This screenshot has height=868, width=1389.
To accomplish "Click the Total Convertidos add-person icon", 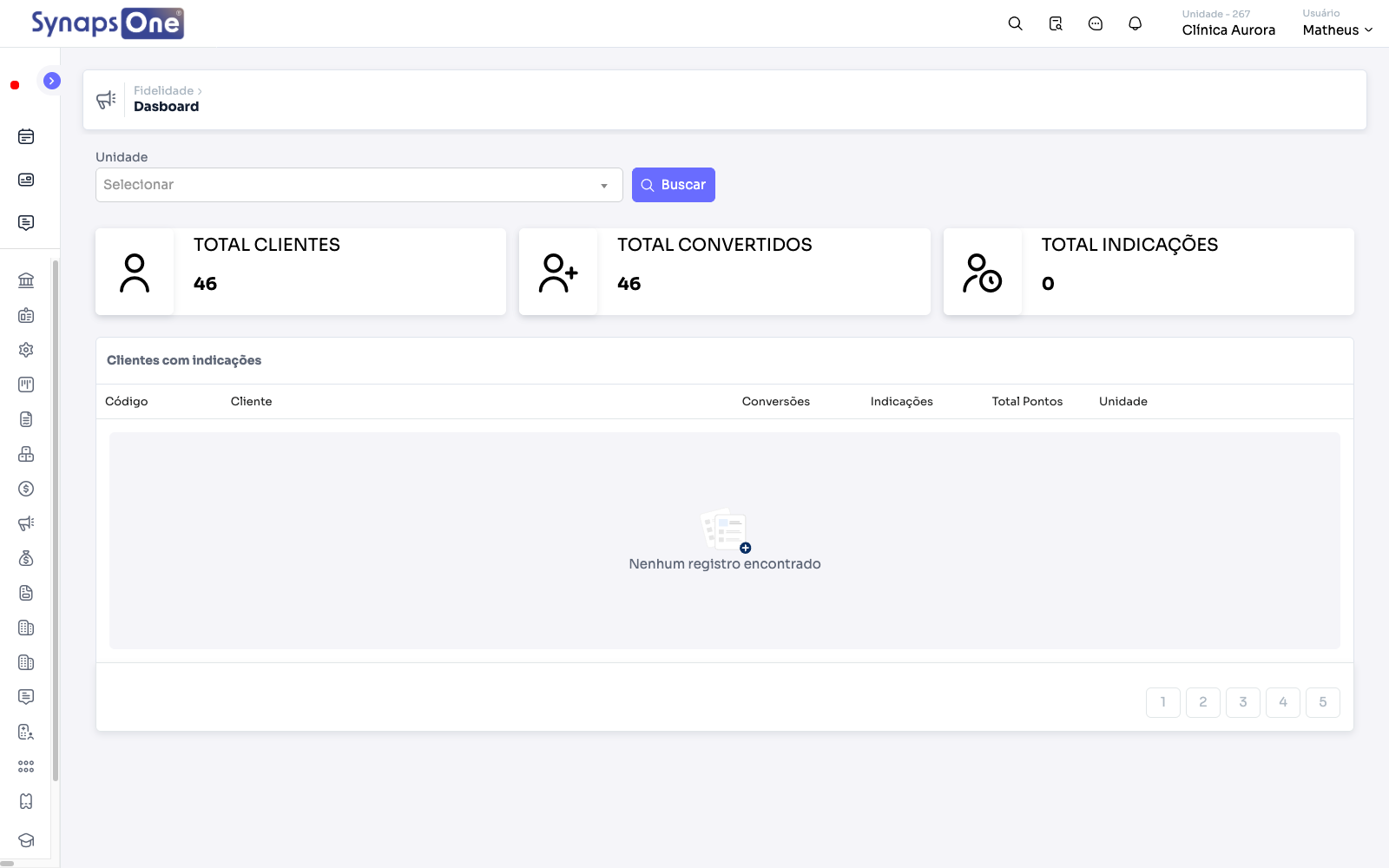I will pyautogui.click(x=558, y=273).
